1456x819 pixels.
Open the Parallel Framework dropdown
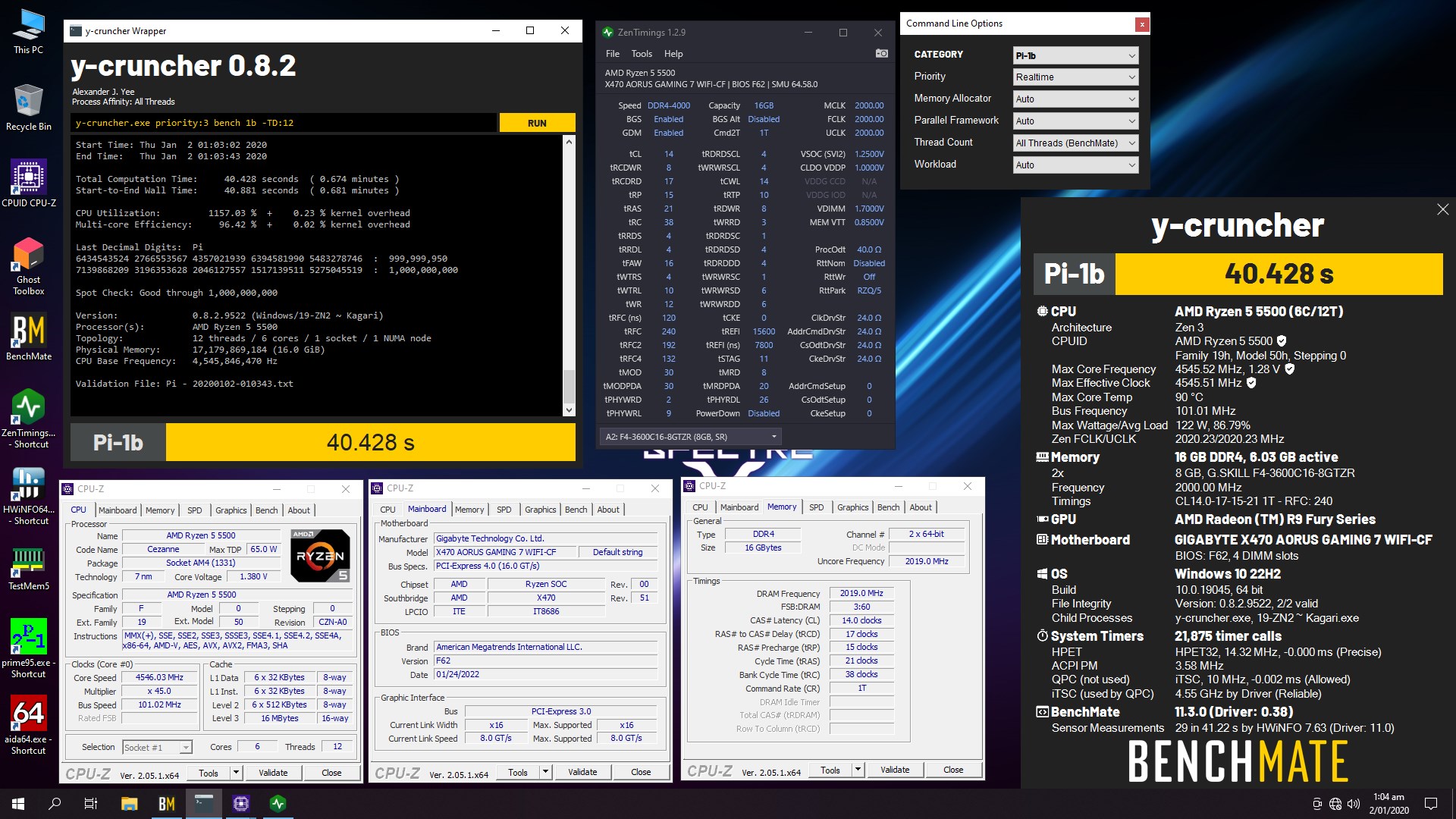click(x=1075, y=121)
